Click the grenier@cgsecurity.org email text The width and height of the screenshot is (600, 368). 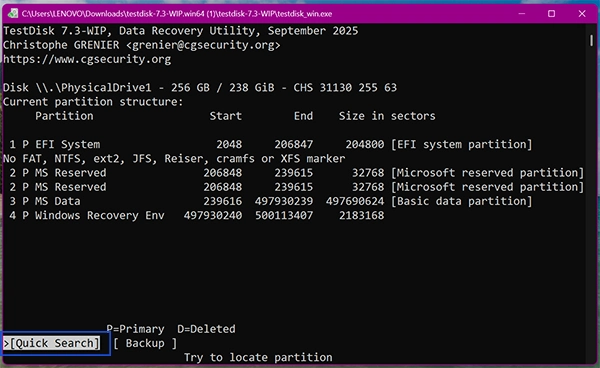pos(203,45)
